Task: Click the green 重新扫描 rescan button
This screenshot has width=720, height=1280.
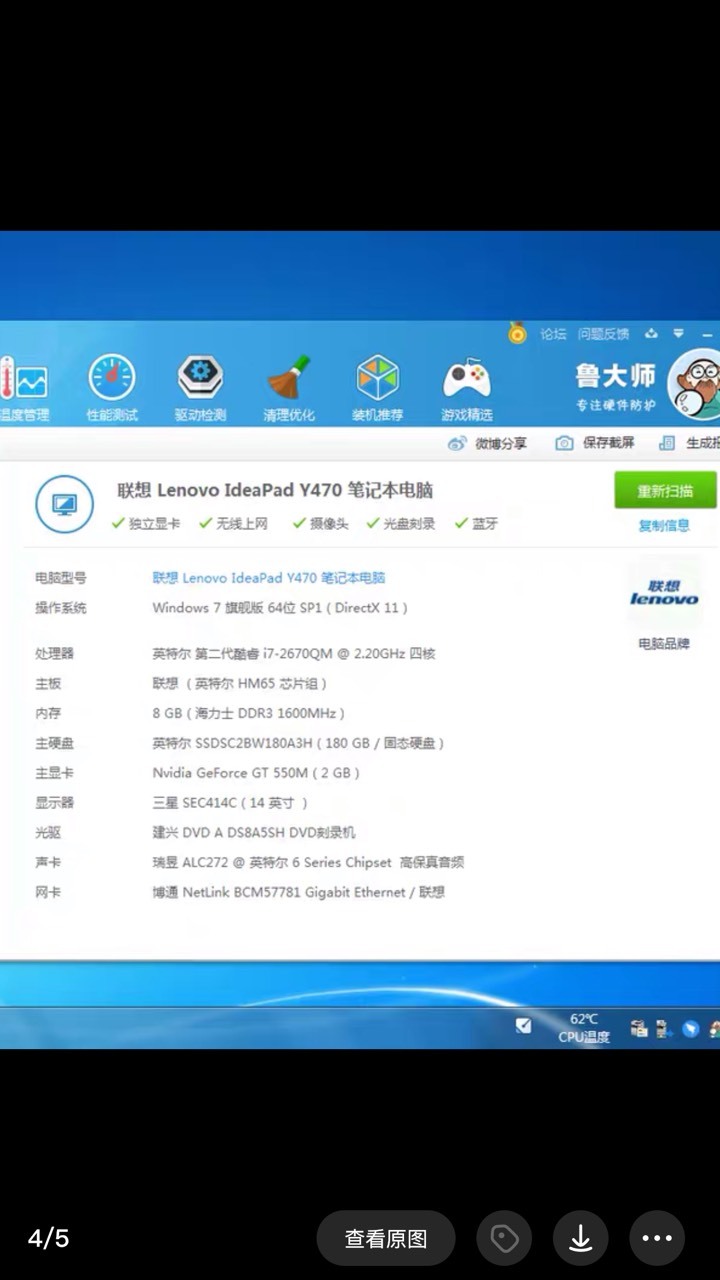Action: (x=666, y=491)
